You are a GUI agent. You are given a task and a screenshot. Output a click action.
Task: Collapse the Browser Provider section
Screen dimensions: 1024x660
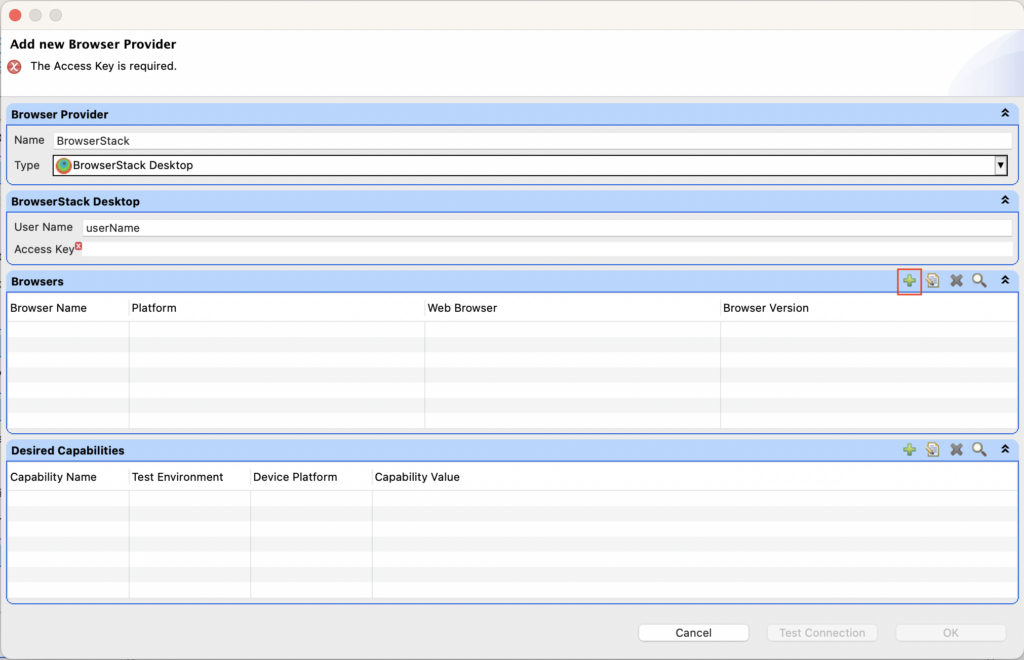(1005, 113)
